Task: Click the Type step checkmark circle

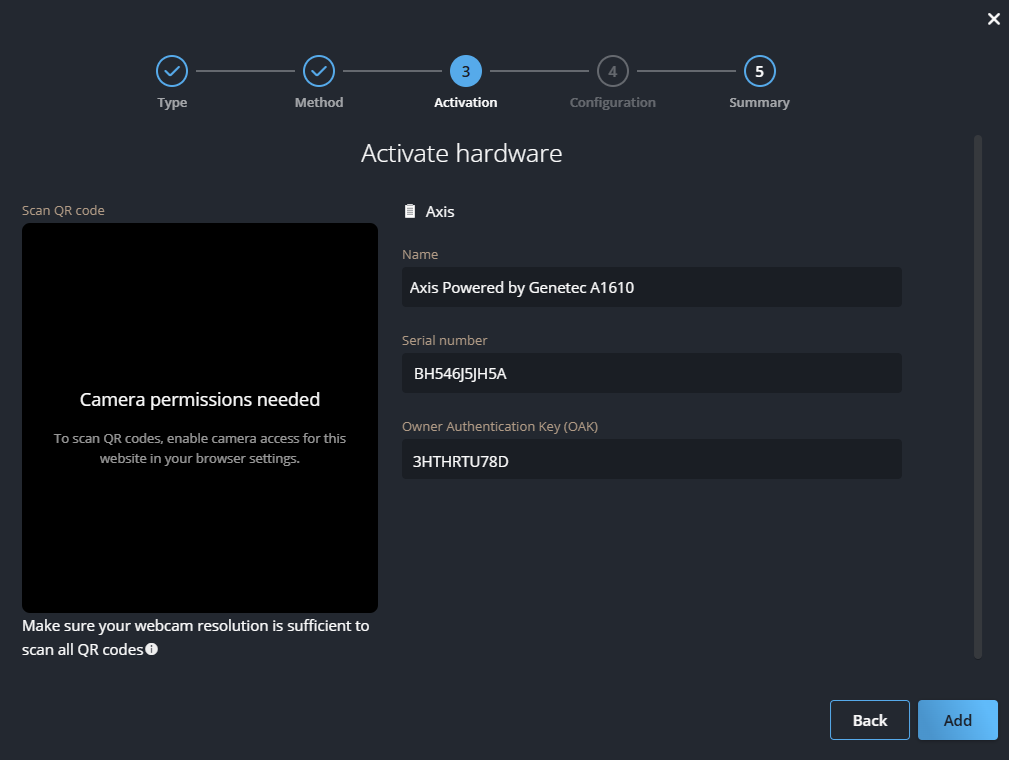Action: pyautogui.click(x=172, y=71)
